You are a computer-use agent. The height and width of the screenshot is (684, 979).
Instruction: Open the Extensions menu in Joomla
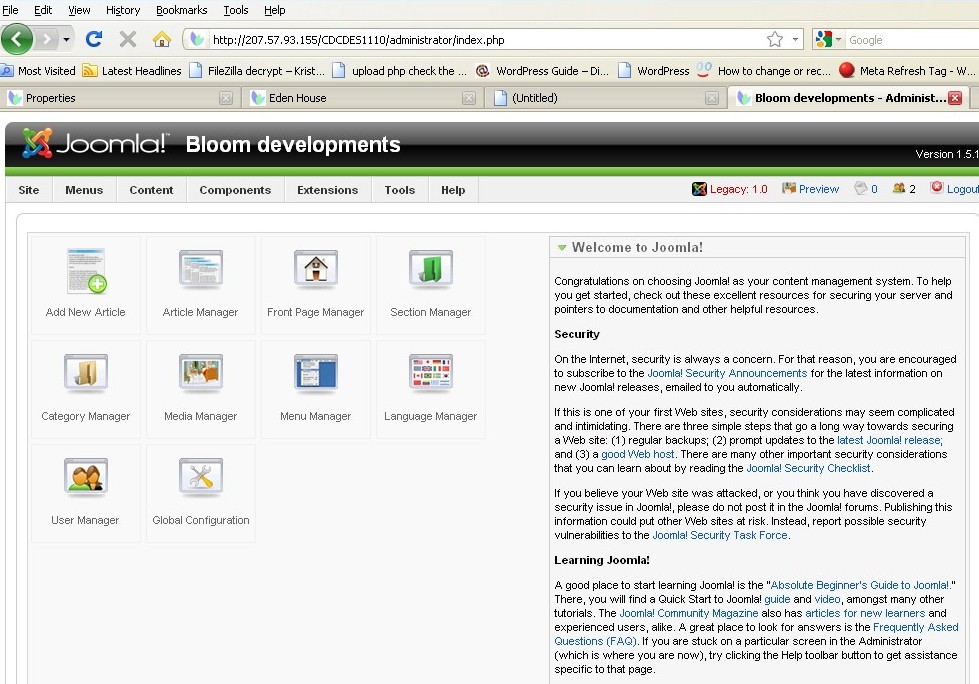click(x=328, y=190)
